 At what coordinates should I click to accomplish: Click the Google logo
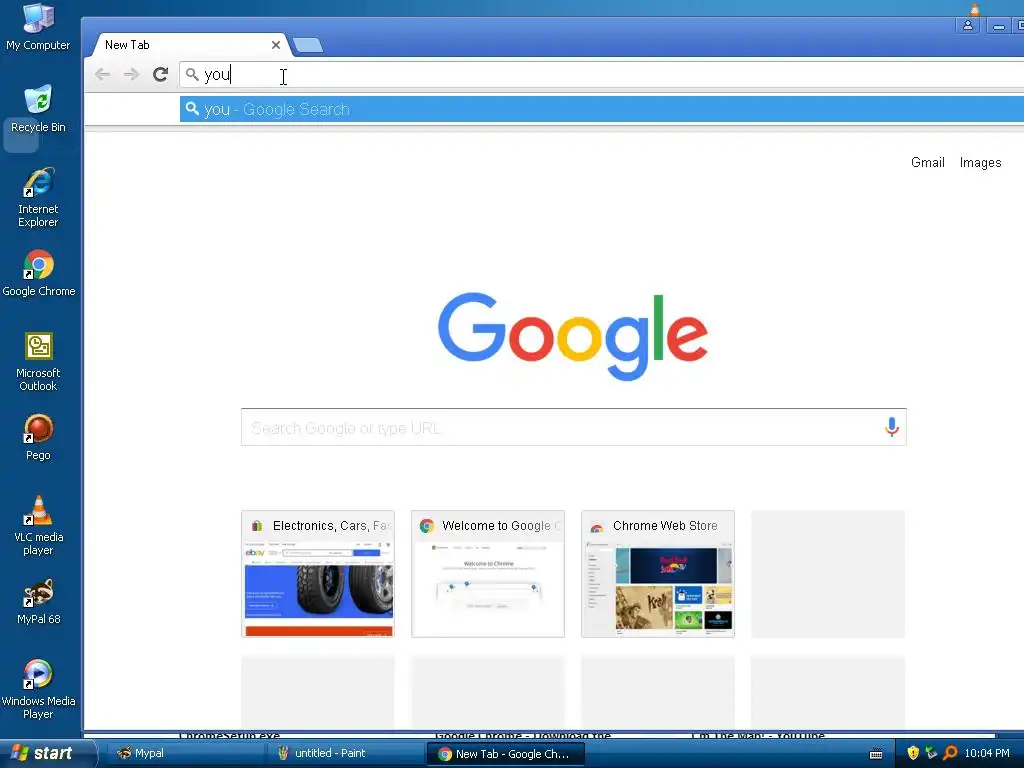573,336
